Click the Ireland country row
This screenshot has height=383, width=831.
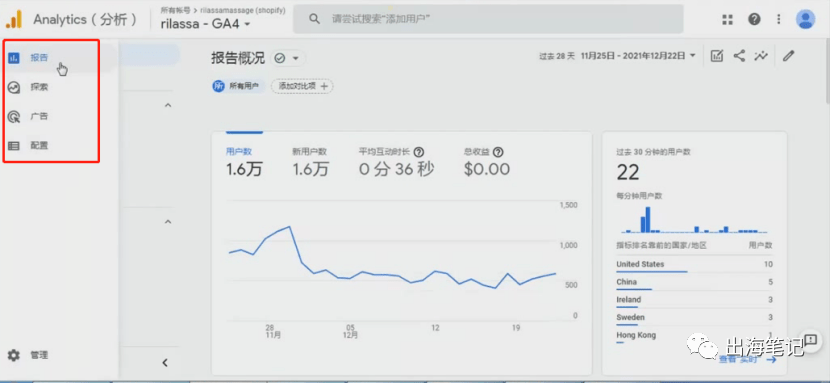[x=694, y=301]
